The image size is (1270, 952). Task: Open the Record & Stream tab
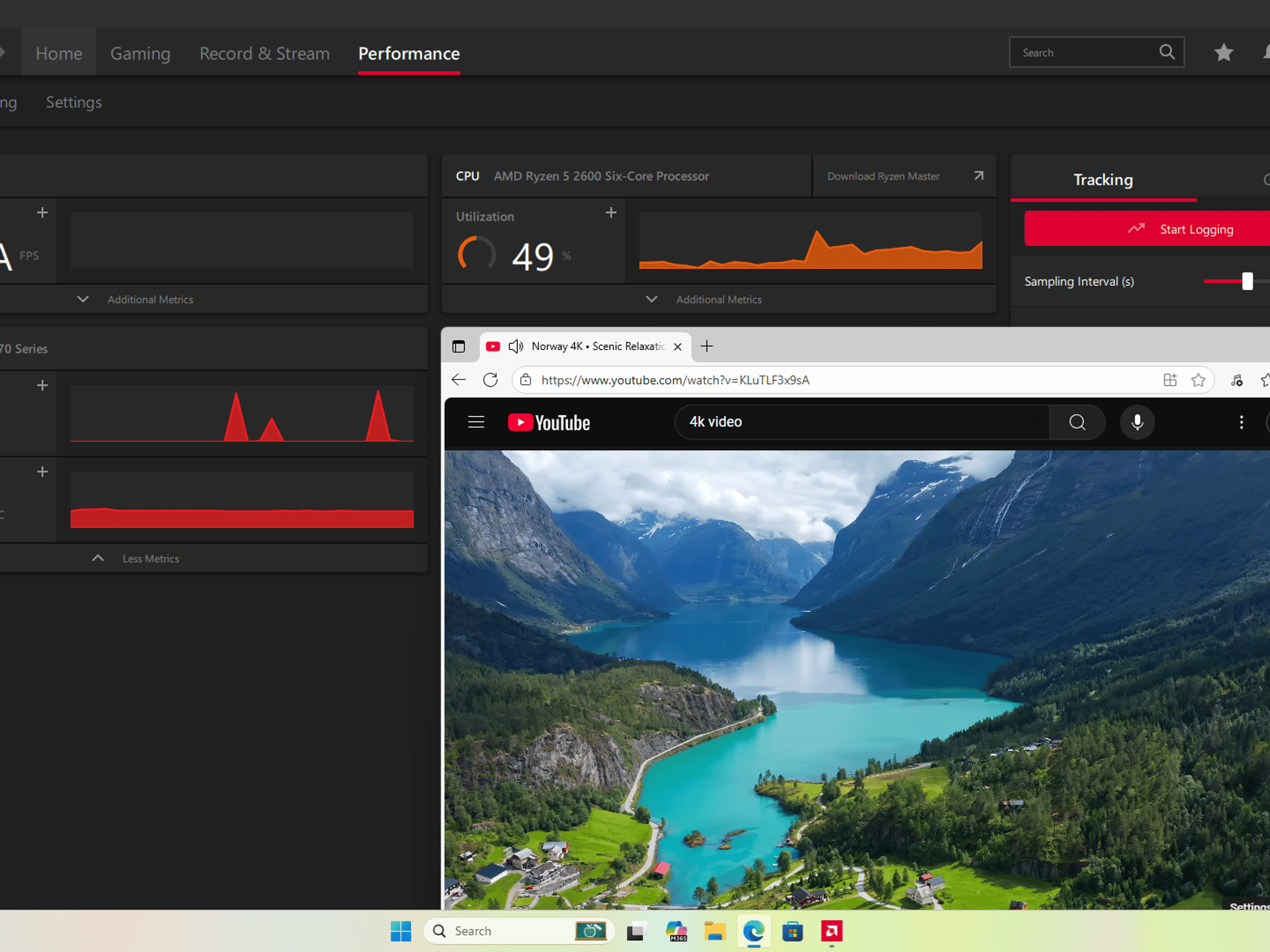click(264, 53)
